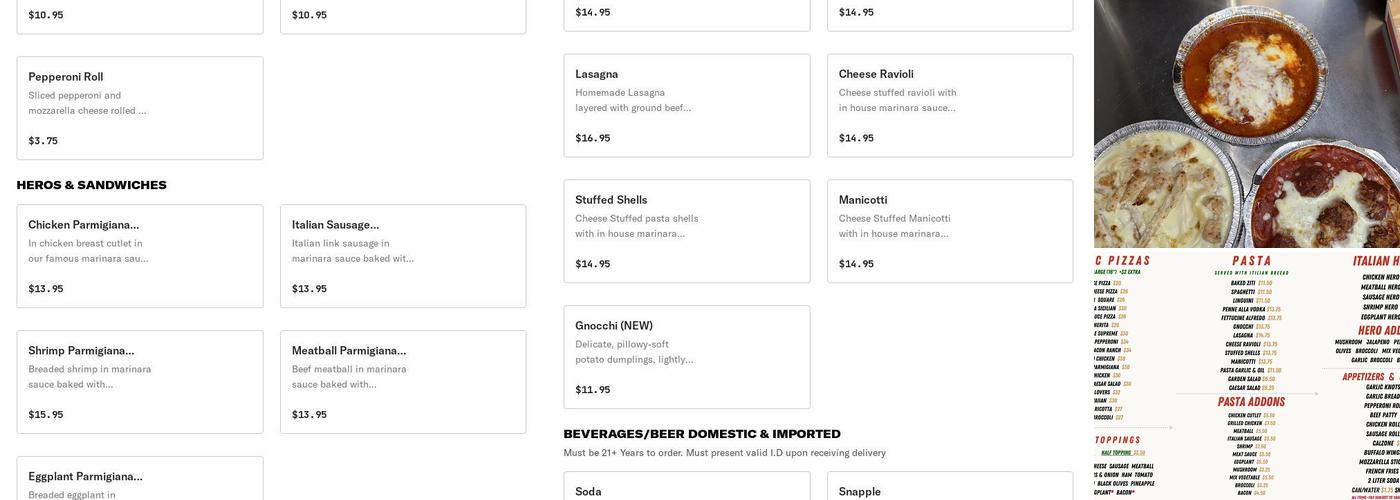Select the Manicotti menu card

pos(949,231)
